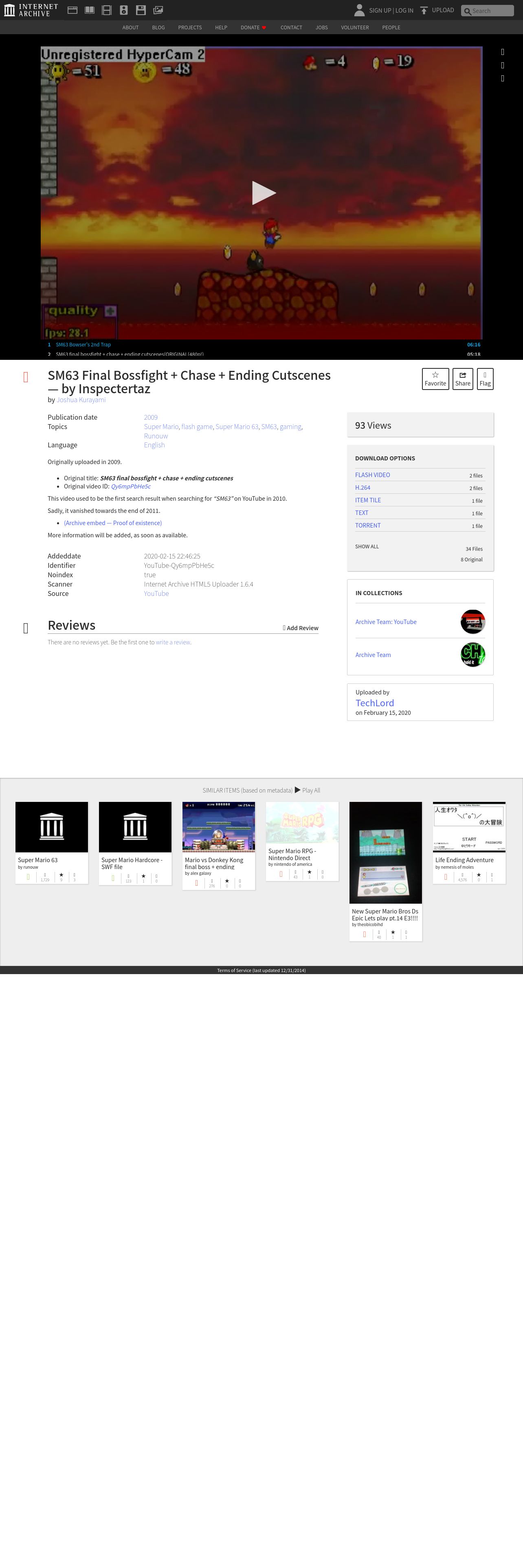The height and width of the screenshot is (1568, 523).
Task: Open the CONTACT menu item
Action: coord(291,27)
